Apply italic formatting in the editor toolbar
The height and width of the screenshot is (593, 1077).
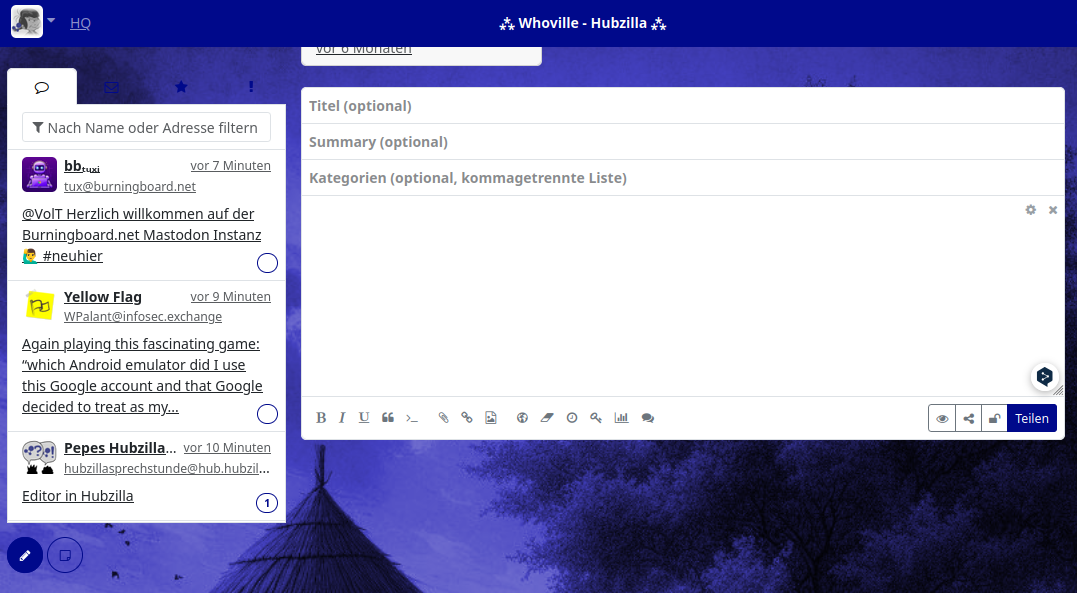[x=342, y=418]
